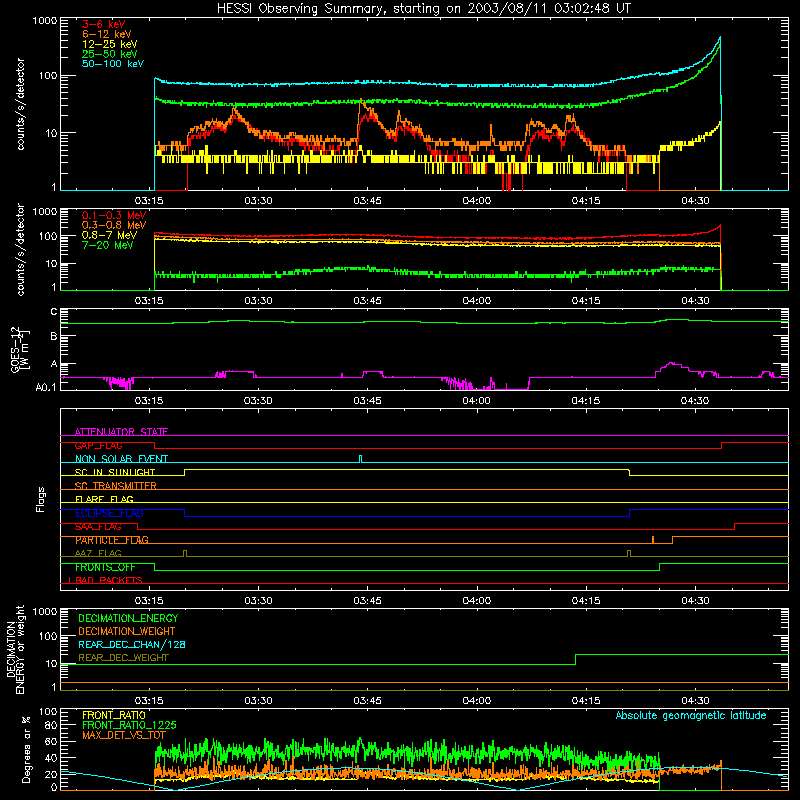This screenshot has height=800, width=800.
Task: Click the REAR_DEC_CHAN/128 legend entry
Action: (x=132, y=644)
